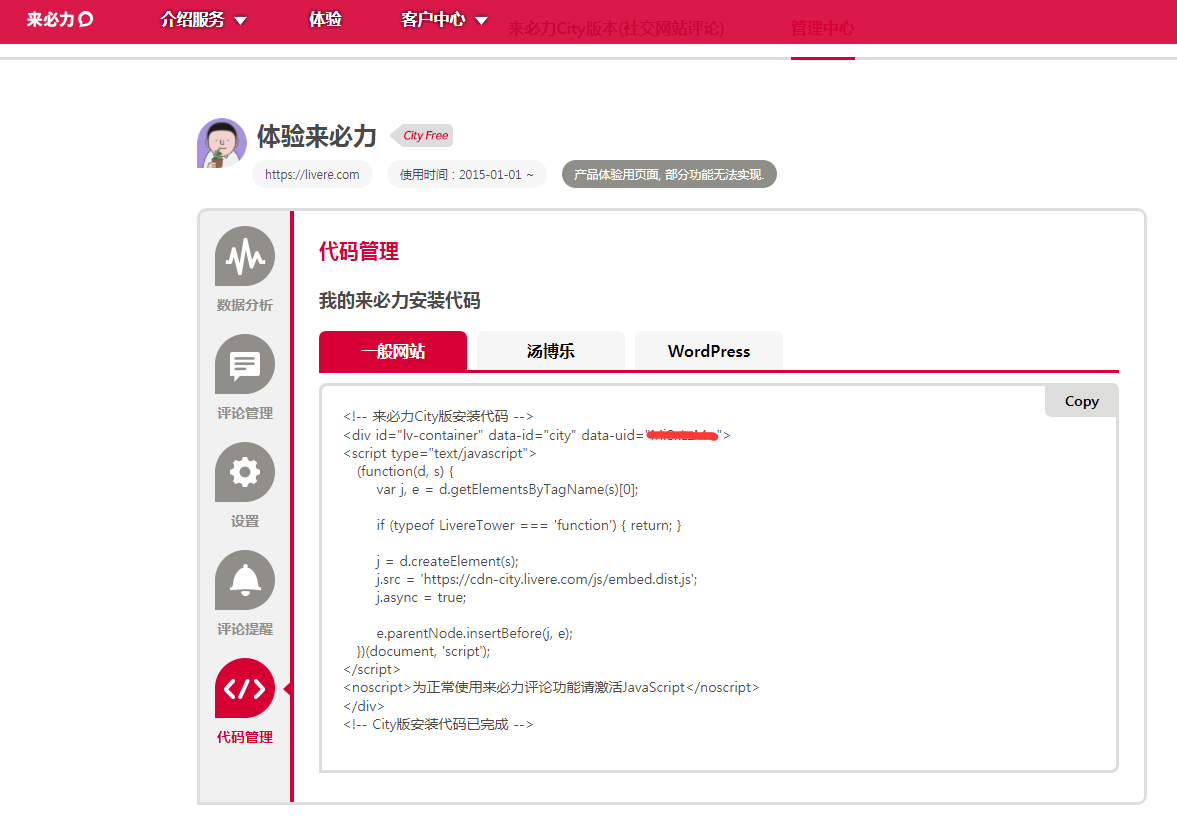Click the noscript code line
This screenshot has height=838, width=1177.
coord(551,687)
